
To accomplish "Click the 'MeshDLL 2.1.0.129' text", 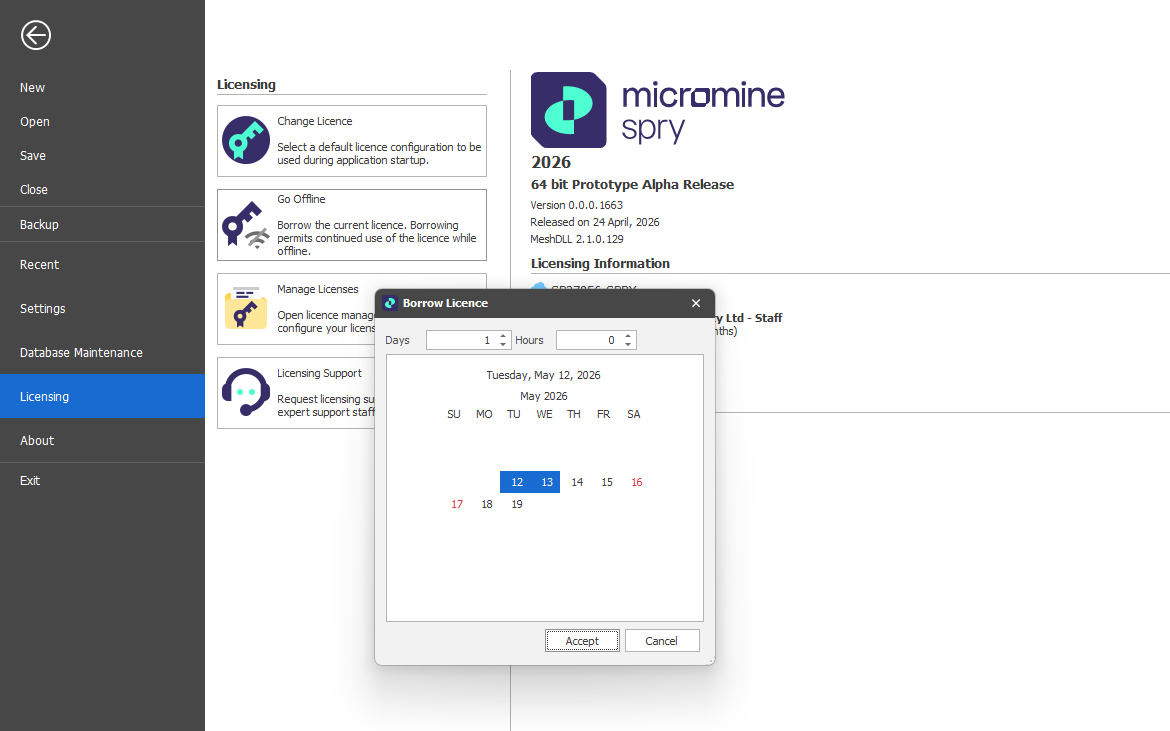I will [x=577, y=239].
